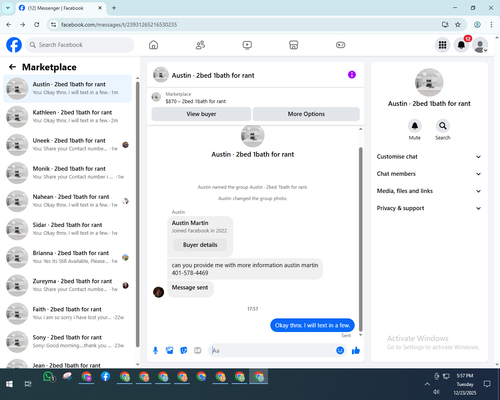This screenshot has height=400, width=500.
Task: Open the Notifications bell with 12 badge
Action: pyautogui.click(x=461, y=45)
